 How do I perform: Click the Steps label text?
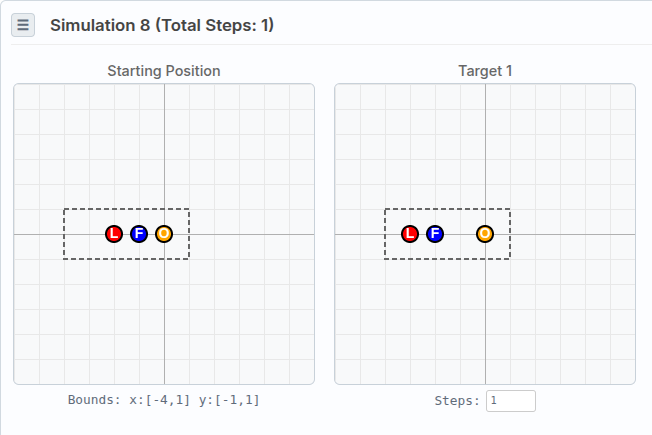click(x=457, y=401)
